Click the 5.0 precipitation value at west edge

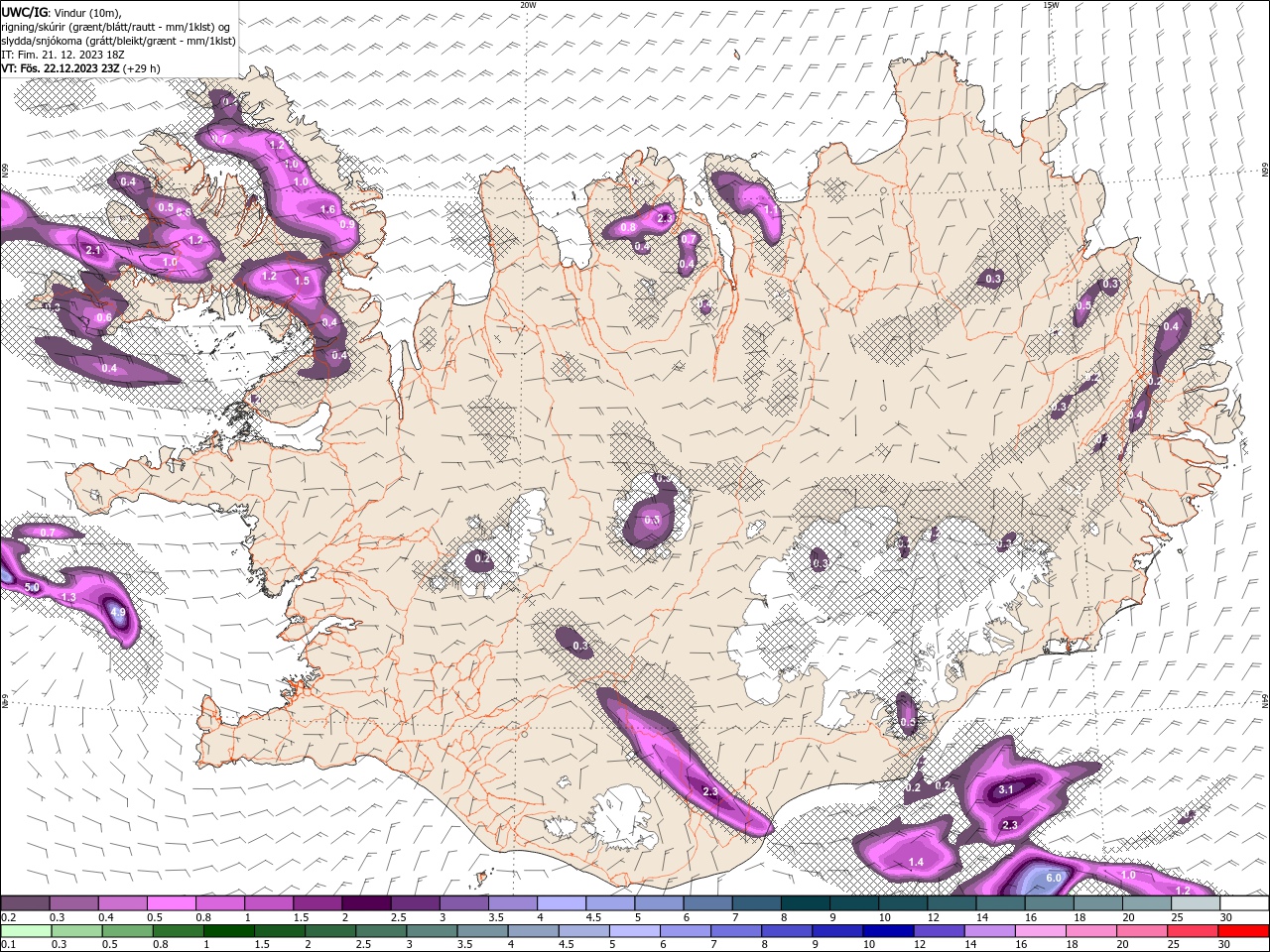31,587
